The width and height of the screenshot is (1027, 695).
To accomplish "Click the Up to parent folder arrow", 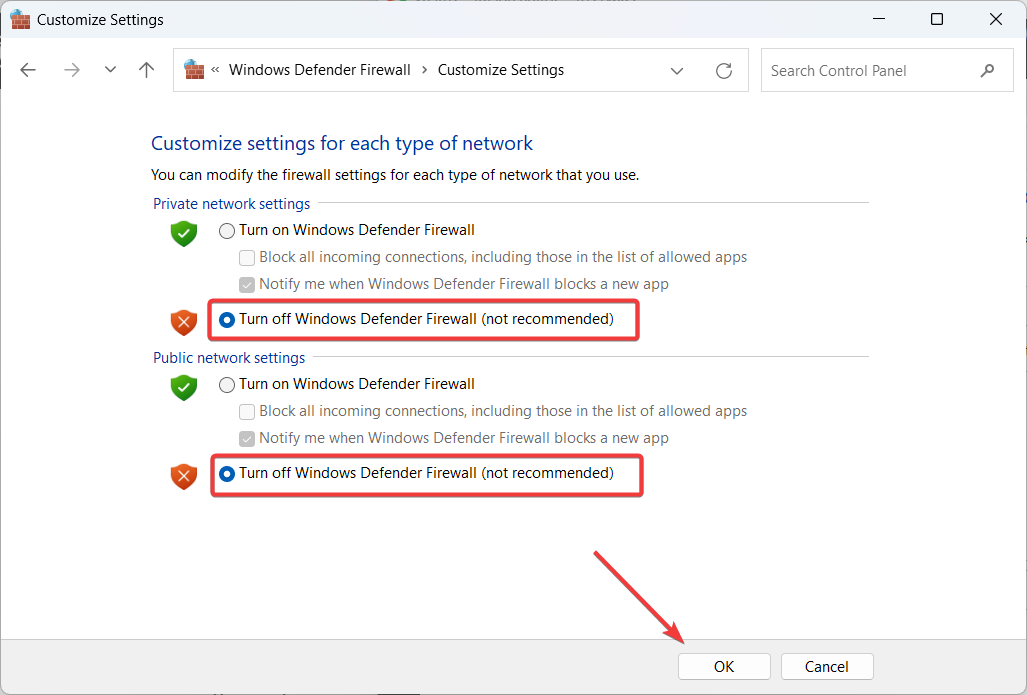I will point(147,70).
